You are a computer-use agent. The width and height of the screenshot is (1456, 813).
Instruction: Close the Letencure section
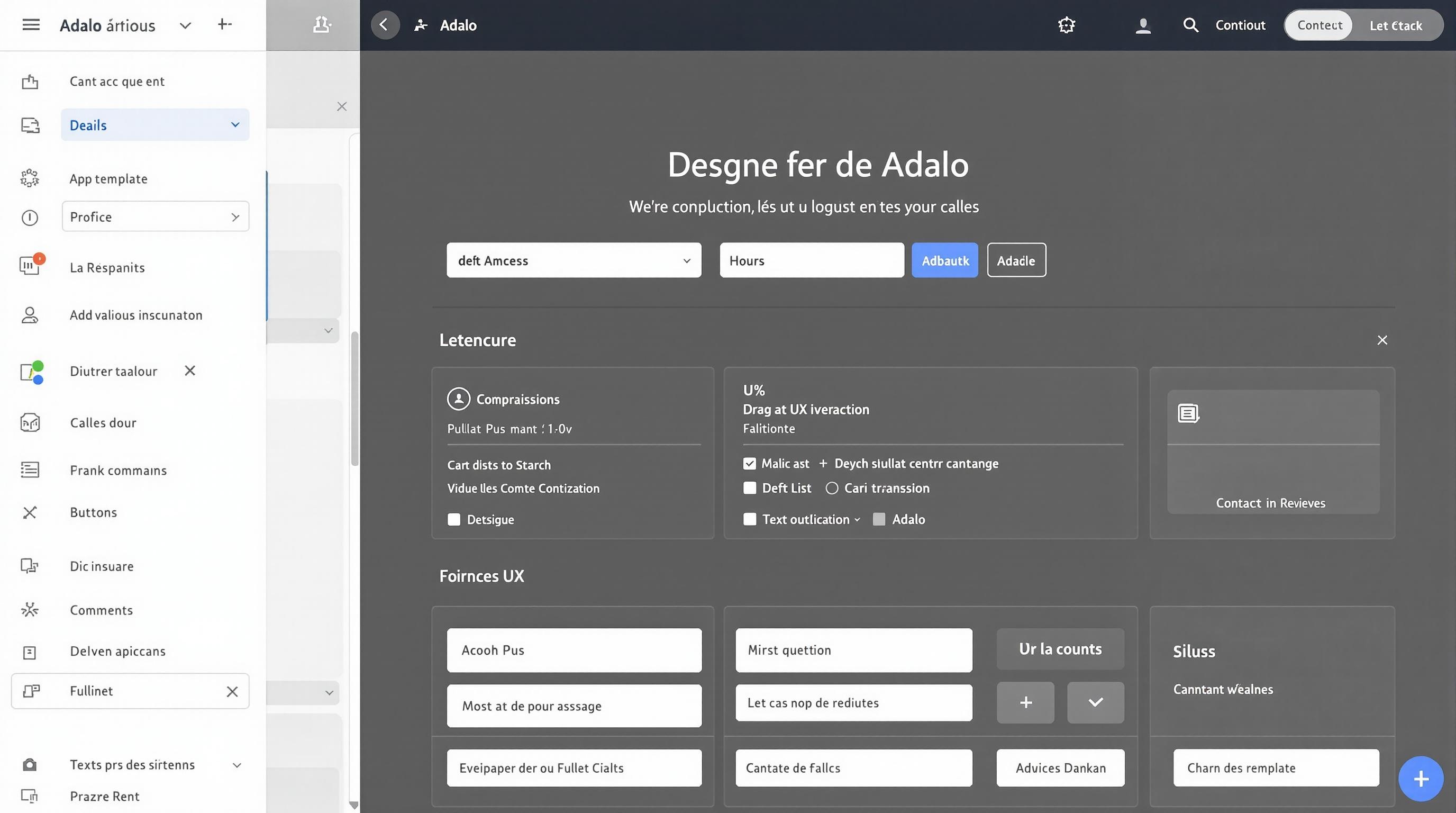pos(1382,340)
